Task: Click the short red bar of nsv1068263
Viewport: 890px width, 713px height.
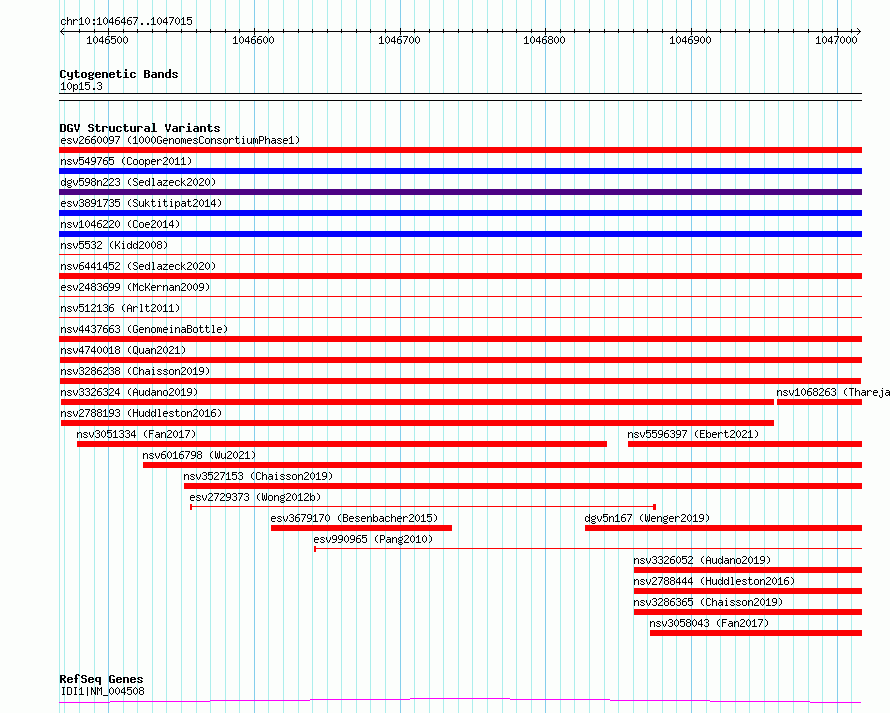Action: (819, 402)
